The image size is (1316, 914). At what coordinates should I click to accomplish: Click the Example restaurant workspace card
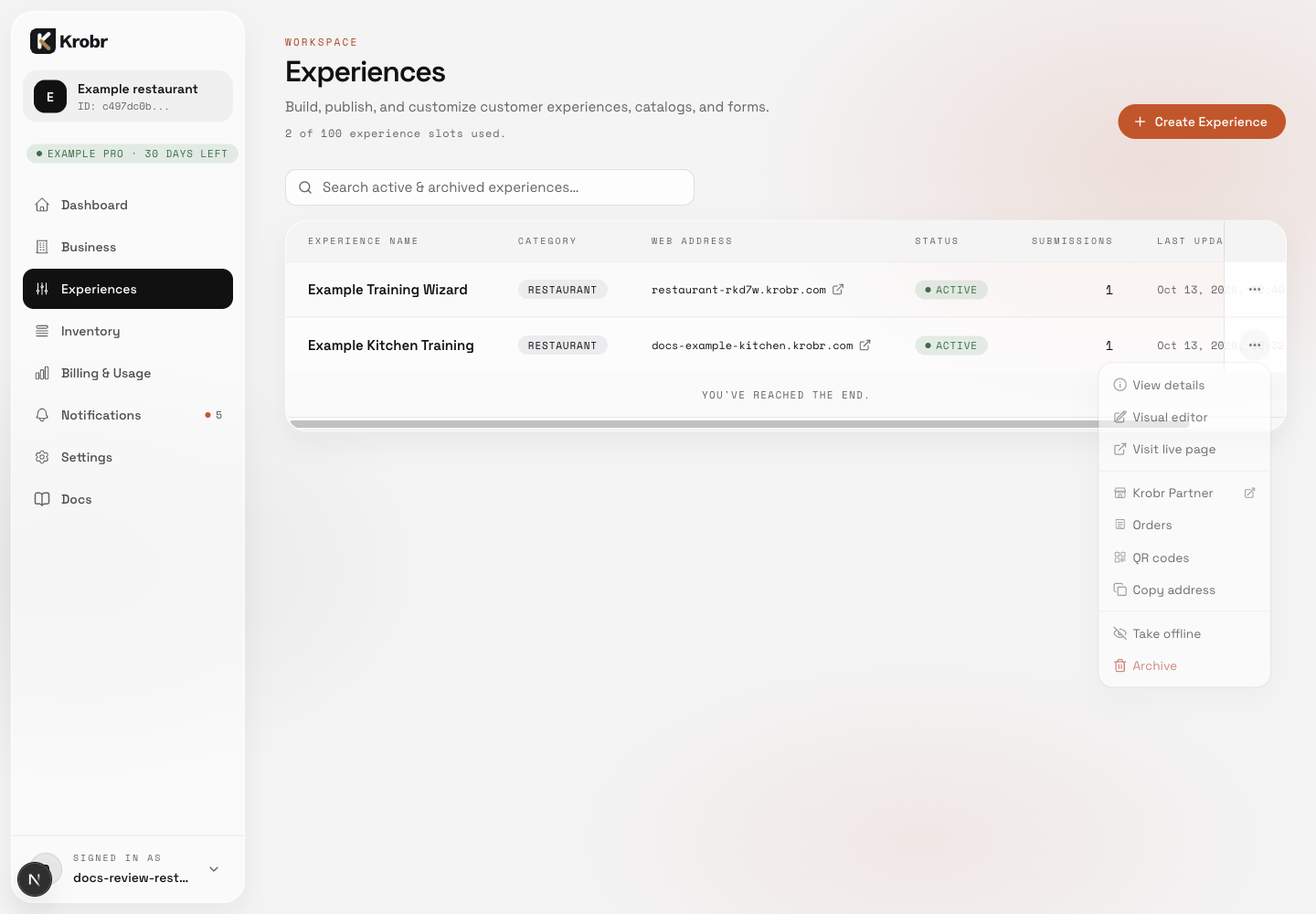coord(128,96)
